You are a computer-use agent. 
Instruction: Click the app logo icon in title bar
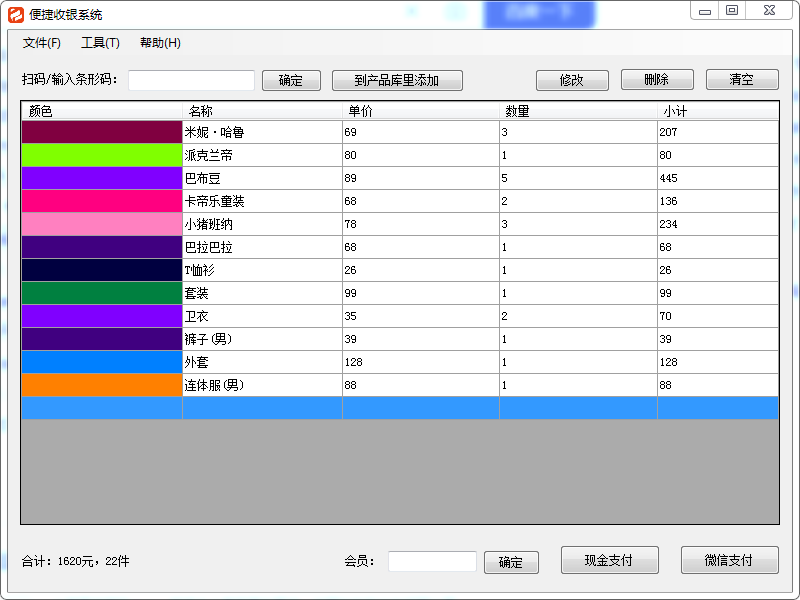click(15, 14)
